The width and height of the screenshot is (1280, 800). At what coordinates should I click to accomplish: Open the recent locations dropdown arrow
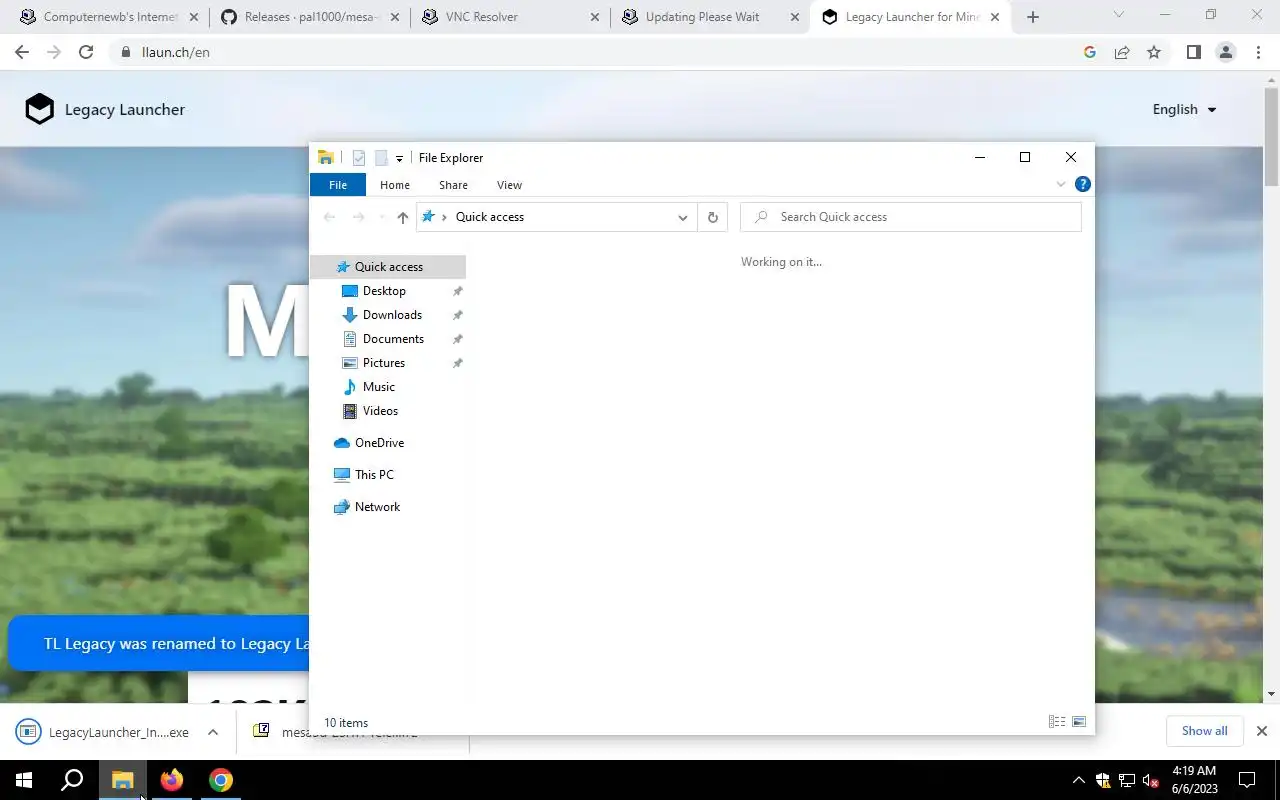point(382,217)
